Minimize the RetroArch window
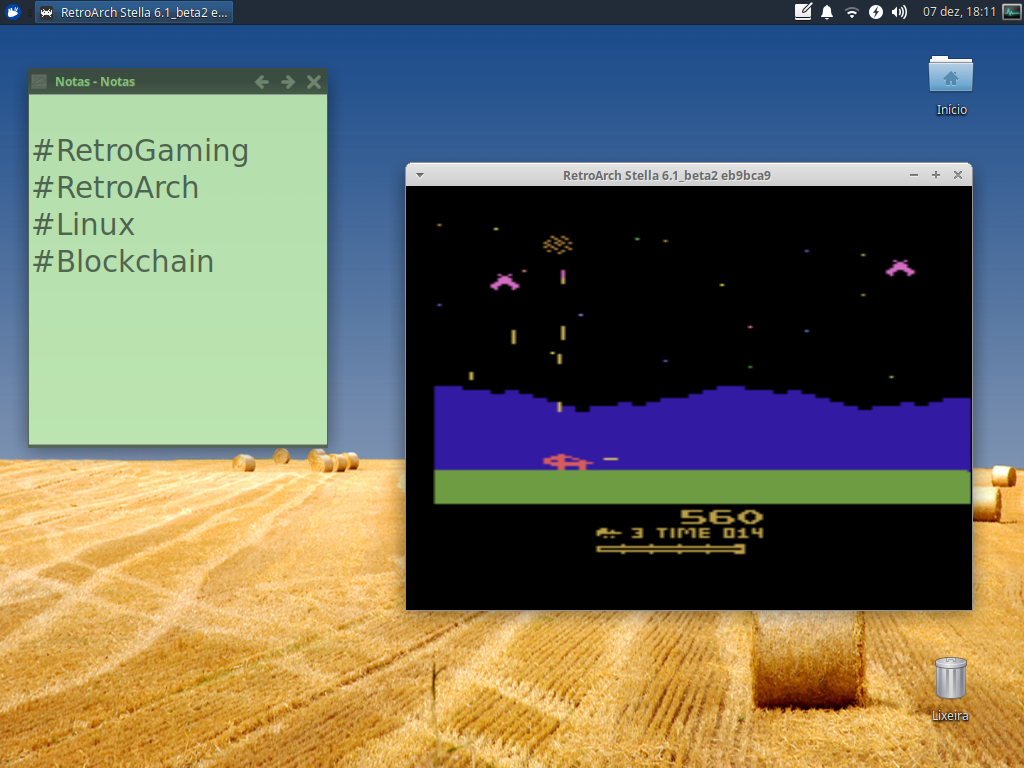The image size is (1024, 768). (914, 175)
